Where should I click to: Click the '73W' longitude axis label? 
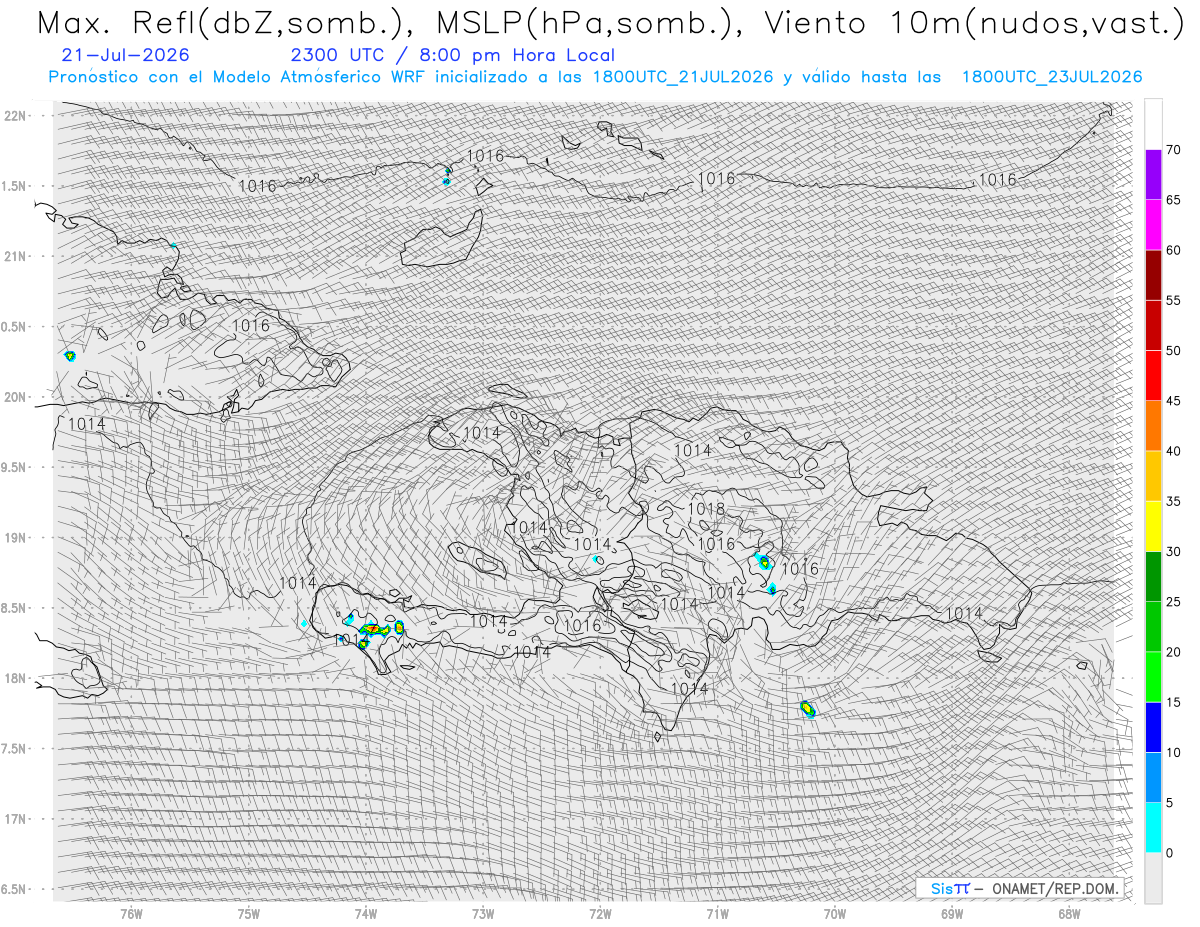482,913
